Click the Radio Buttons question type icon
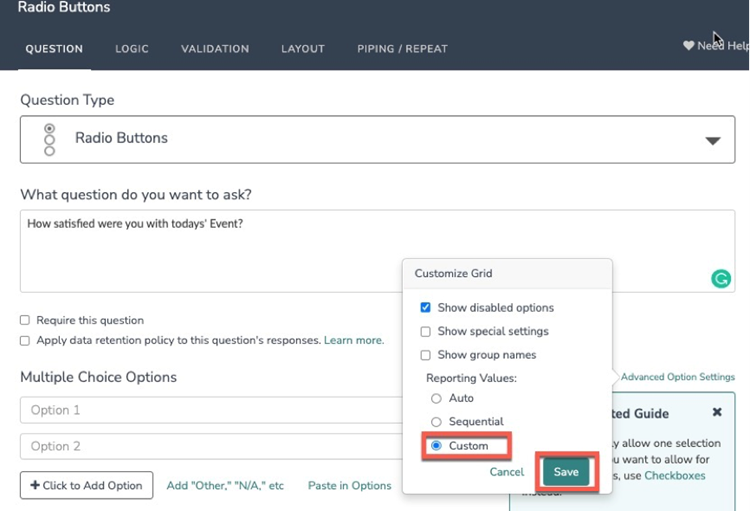This screenshot has height=511, width=750. pos(49,139)
